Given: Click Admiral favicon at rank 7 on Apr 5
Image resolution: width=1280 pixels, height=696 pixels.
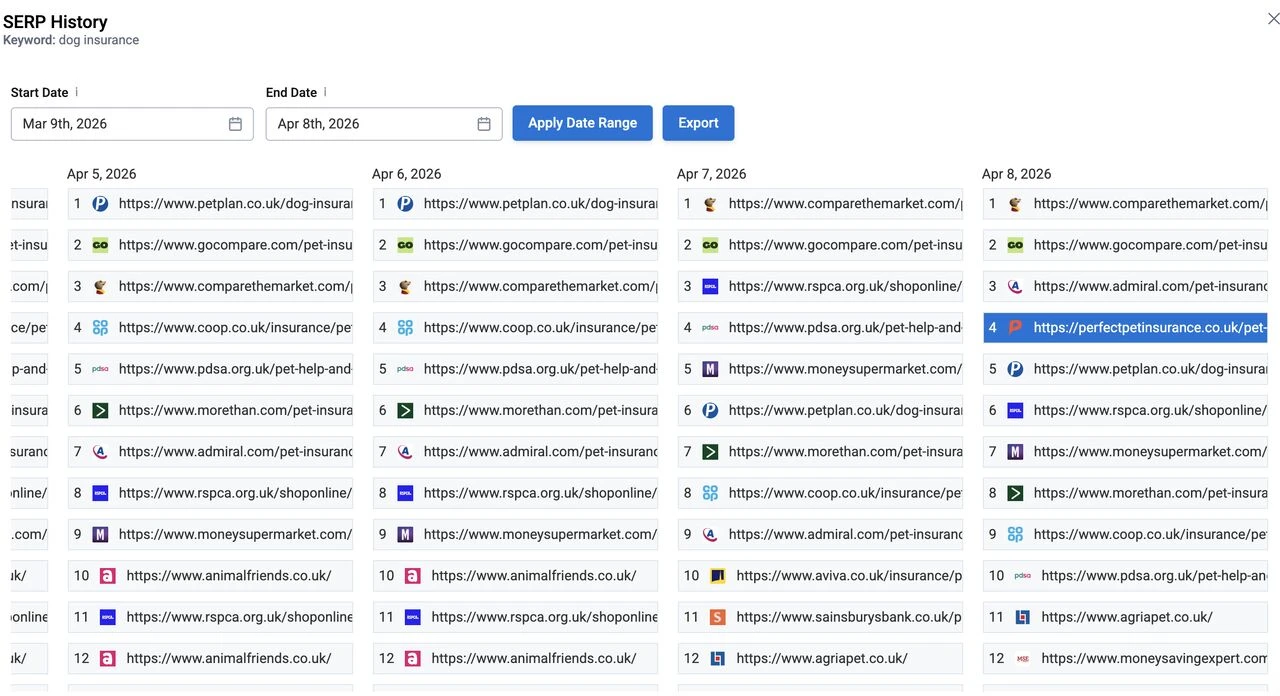Looking at the screenshot, I should pyautogui.click(x=100, y=452).
